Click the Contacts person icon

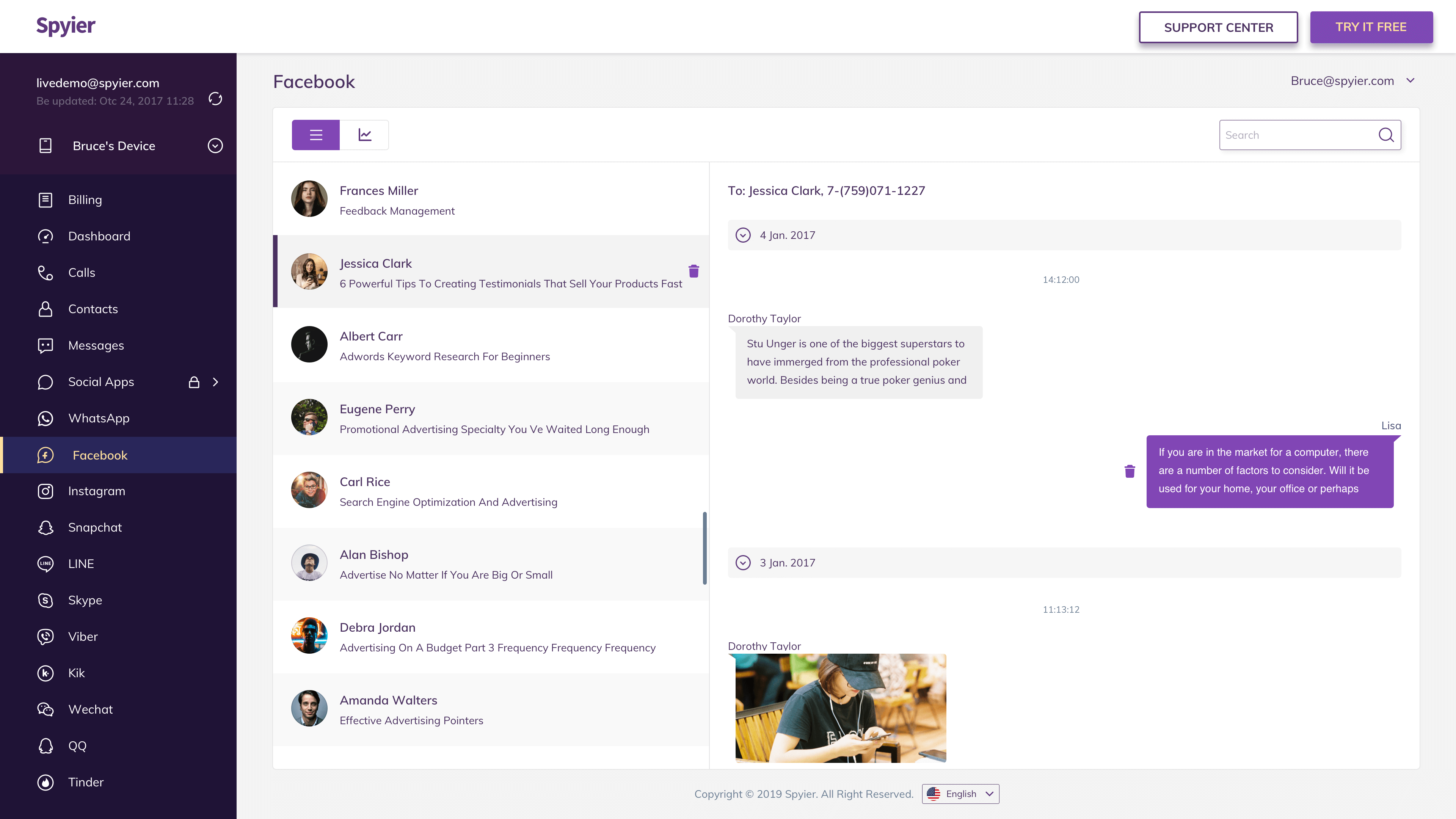45,309
